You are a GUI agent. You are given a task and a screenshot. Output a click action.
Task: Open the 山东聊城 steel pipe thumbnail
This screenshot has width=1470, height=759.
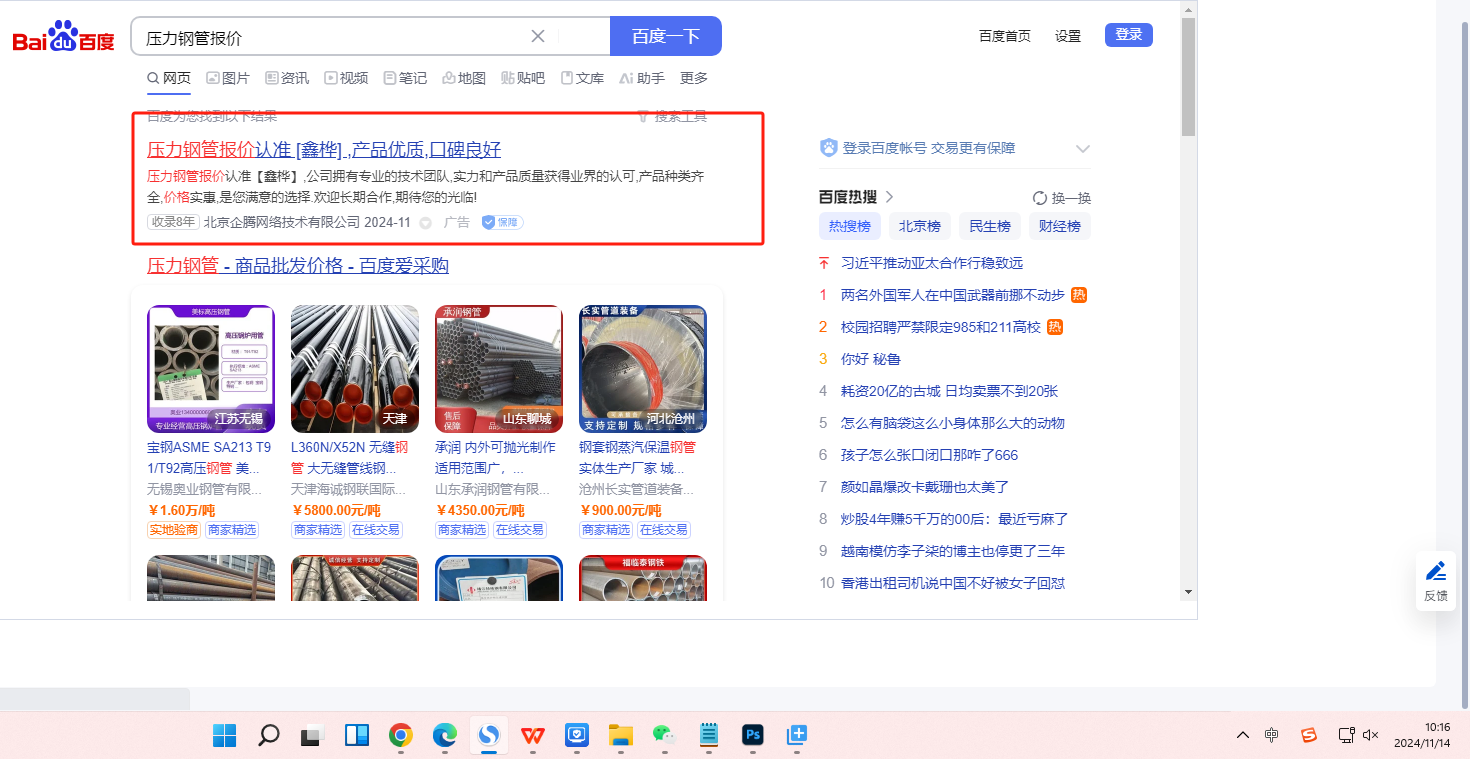point(499,369)
